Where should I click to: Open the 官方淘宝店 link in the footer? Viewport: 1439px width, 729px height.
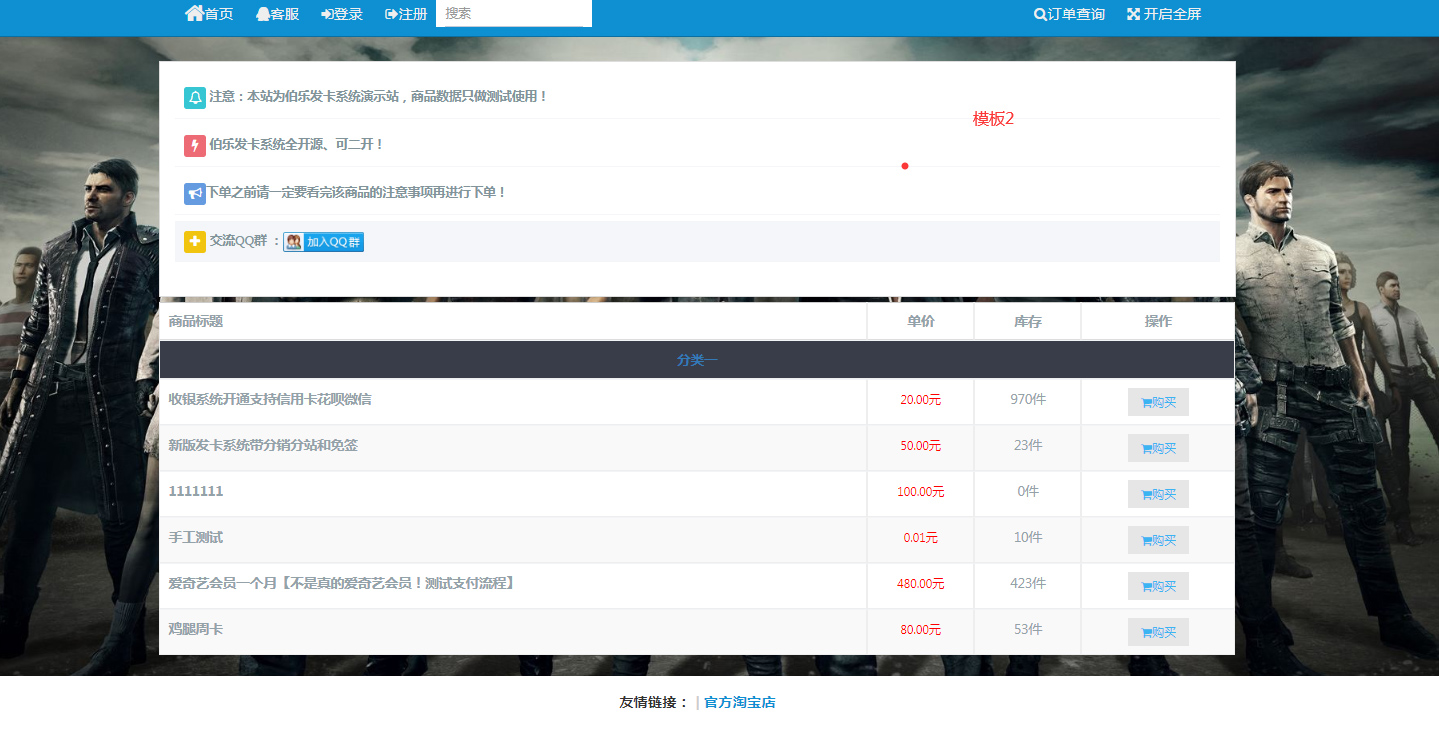tap(738, 701)
